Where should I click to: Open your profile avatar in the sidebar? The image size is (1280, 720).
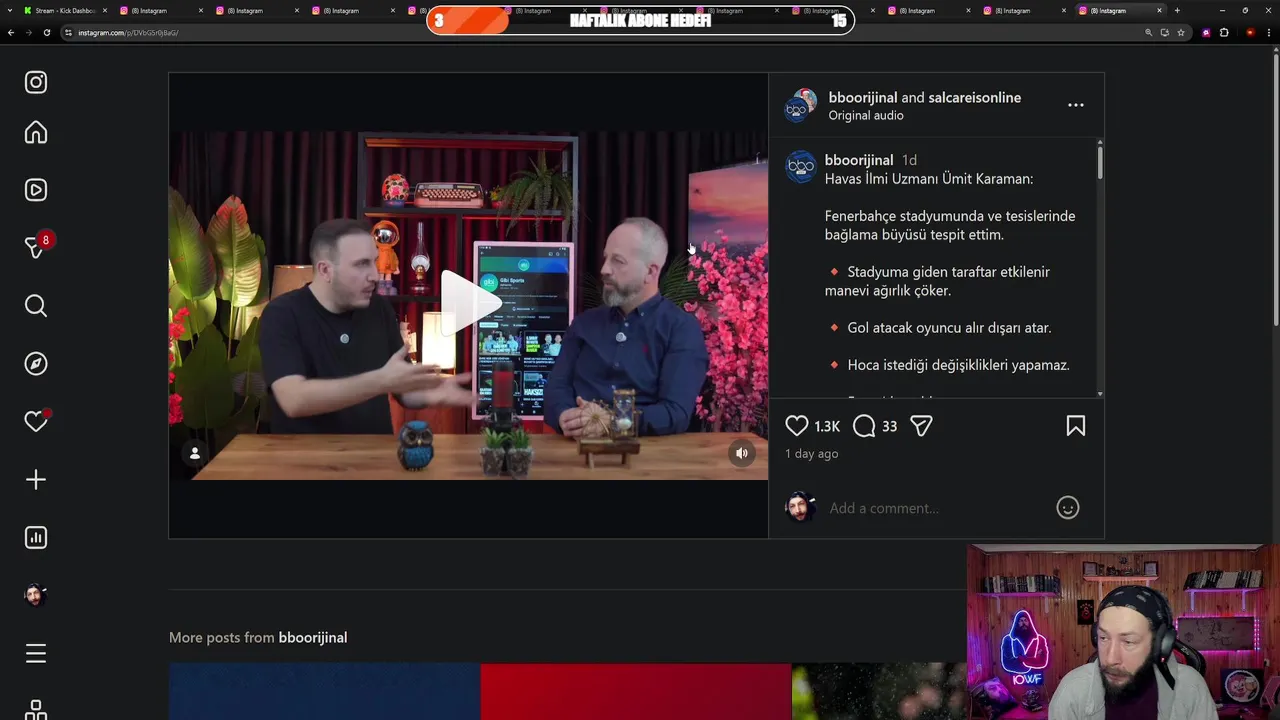click(36, 595)
